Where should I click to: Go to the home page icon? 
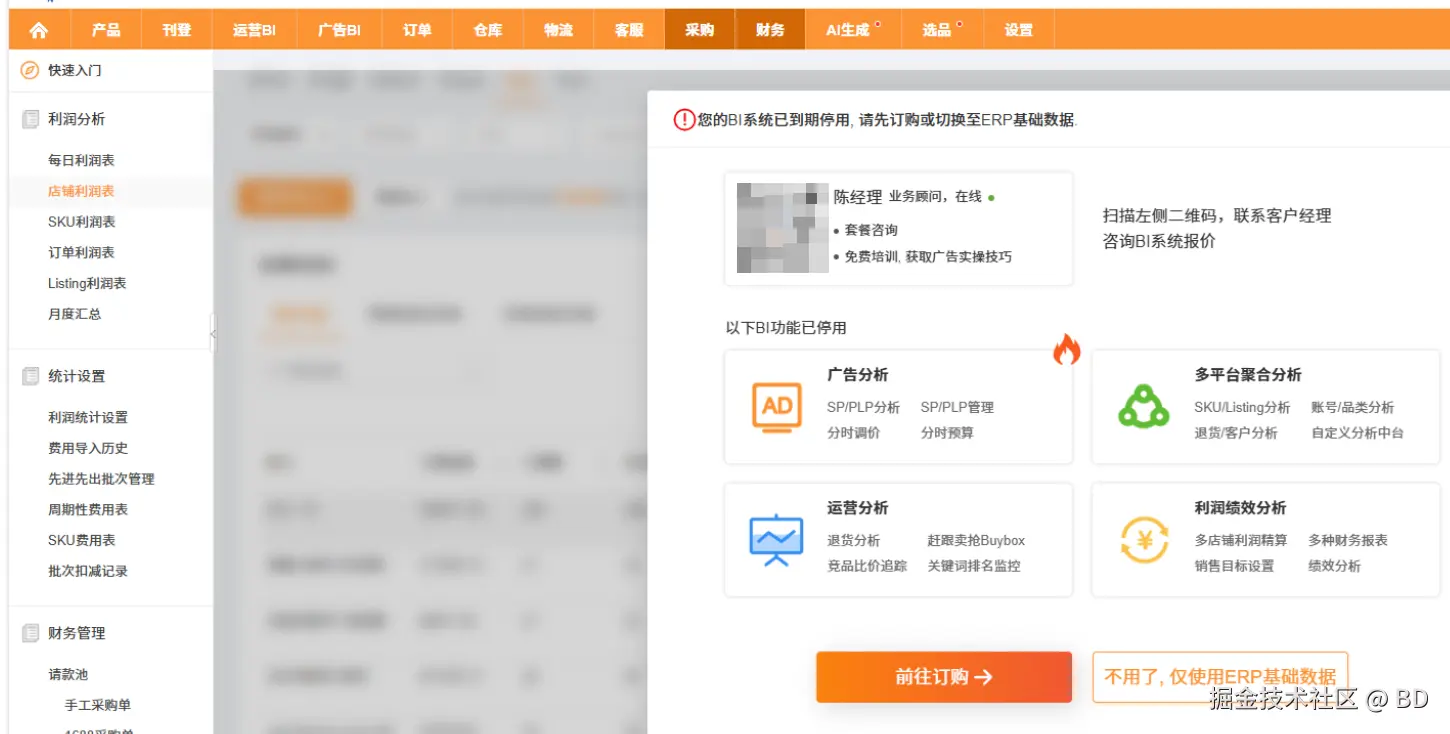tap(38, 30)
